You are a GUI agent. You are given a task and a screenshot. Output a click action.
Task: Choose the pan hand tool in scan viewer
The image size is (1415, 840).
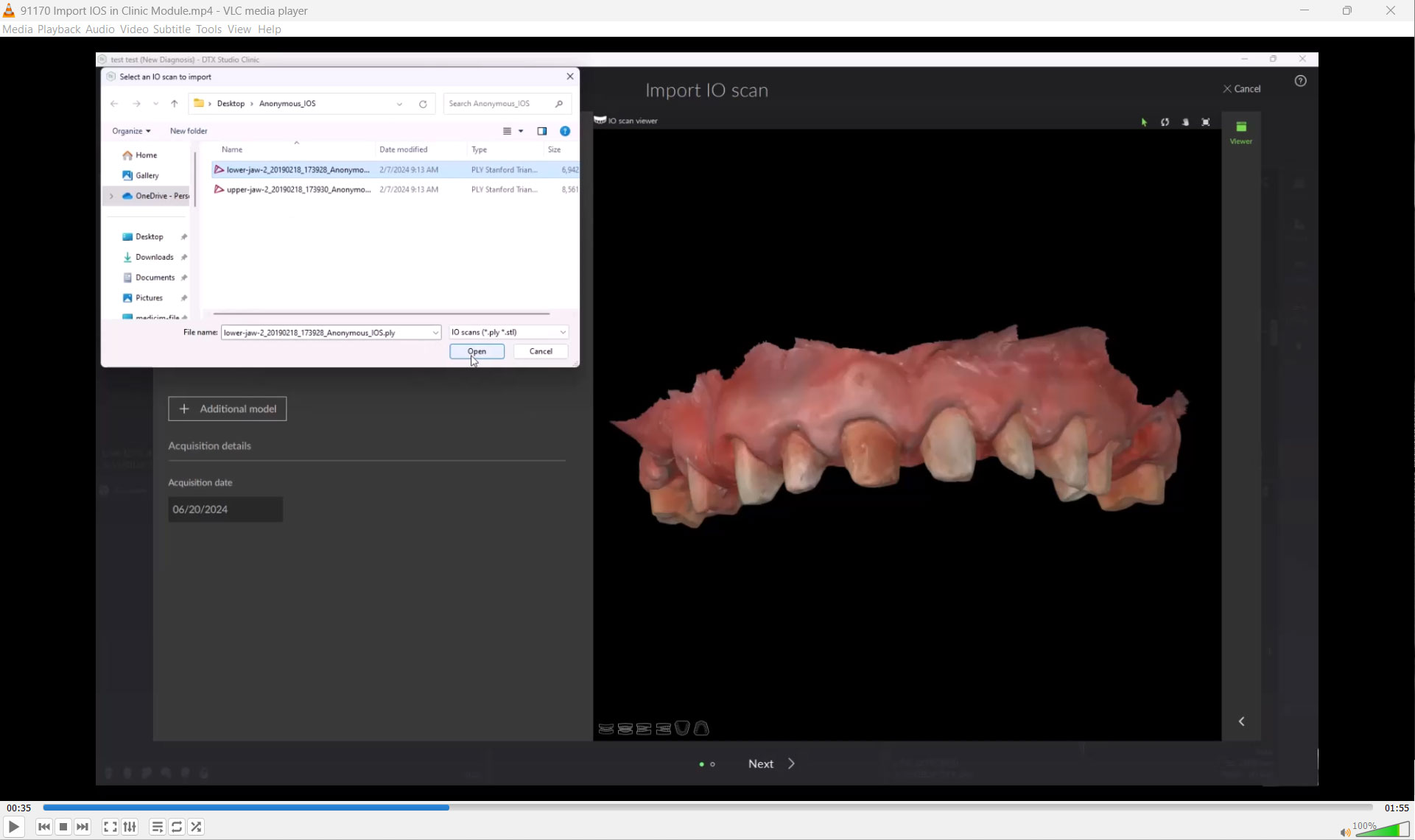pos(1185,122)
